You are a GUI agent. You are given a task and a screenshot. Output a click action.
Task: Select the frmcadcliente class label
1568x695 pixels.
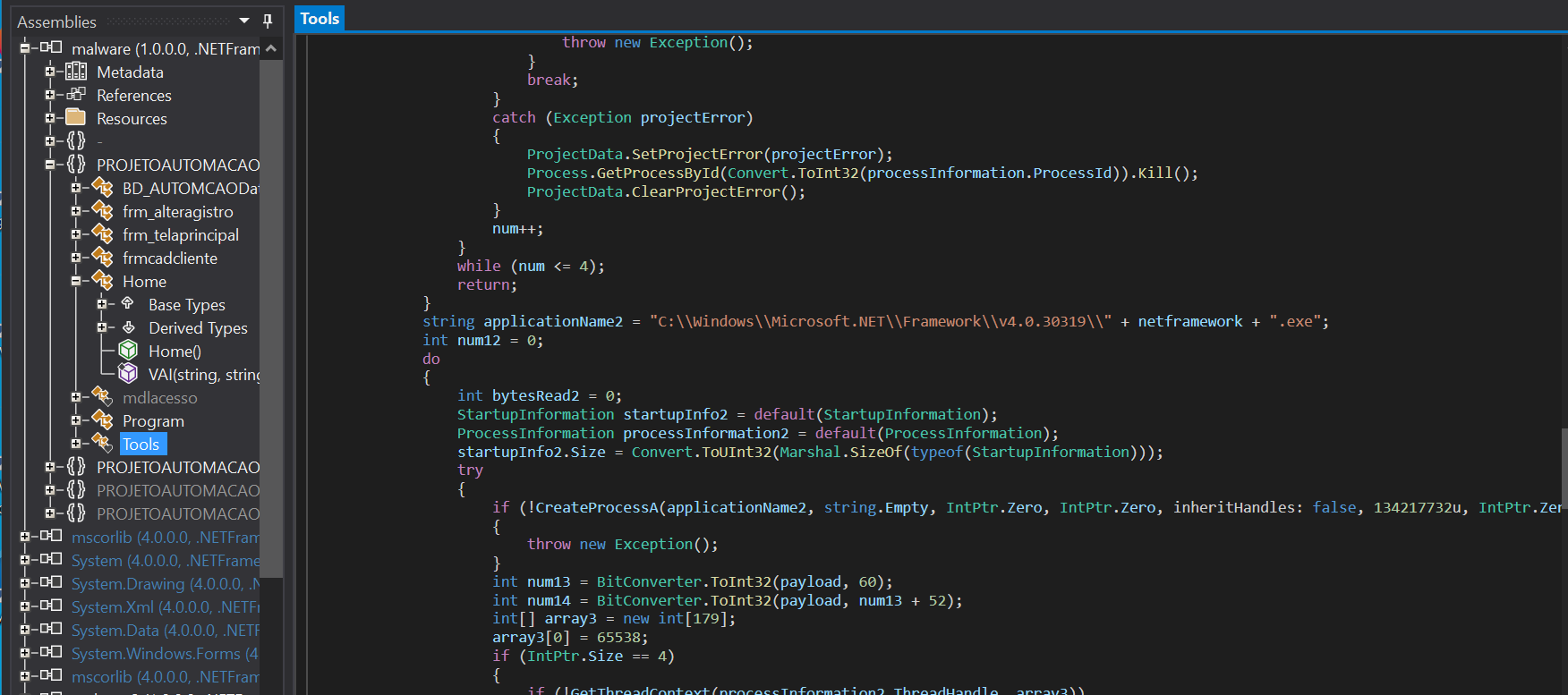170,258
